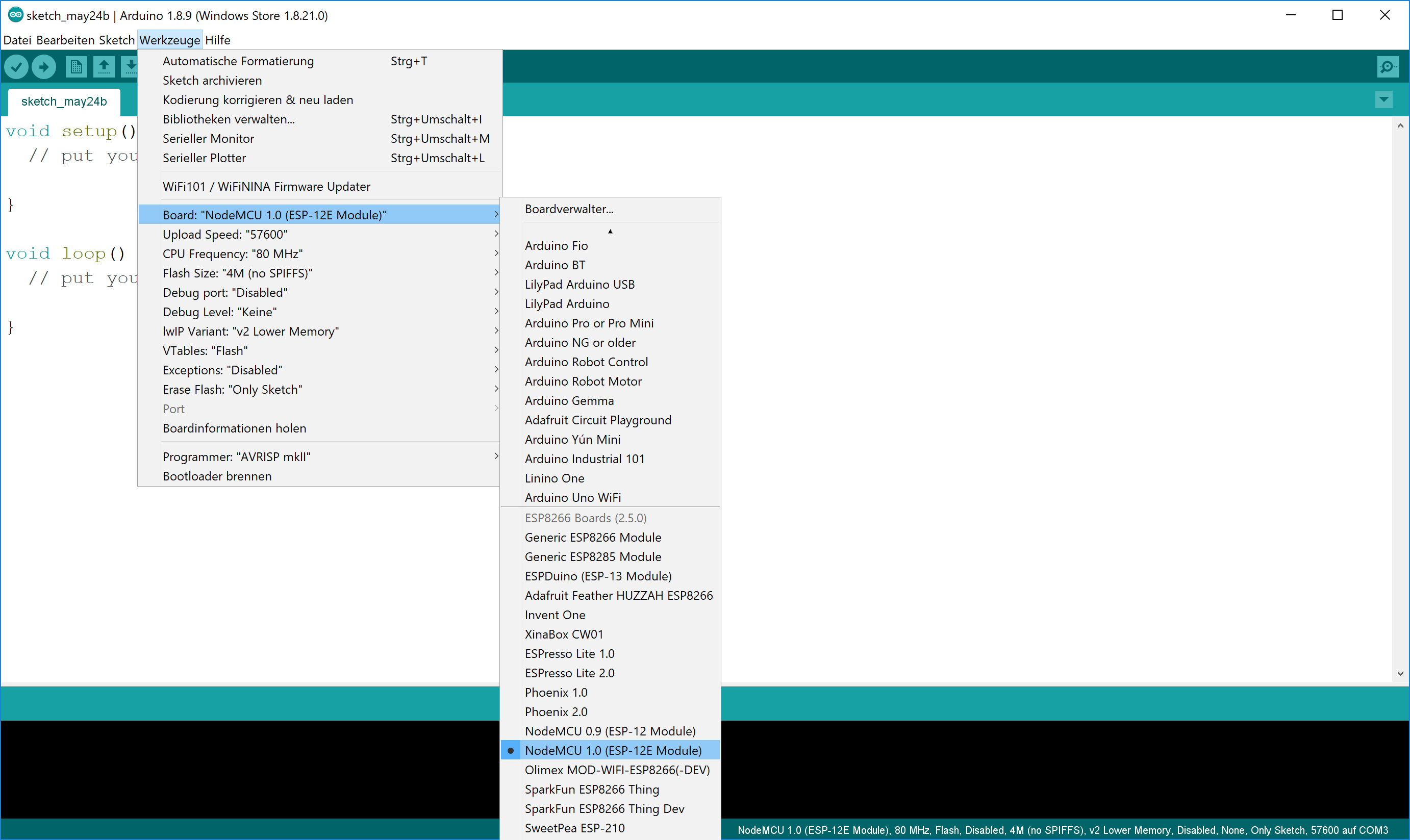Click Boardinformationen holen

(x=320, y=428)
